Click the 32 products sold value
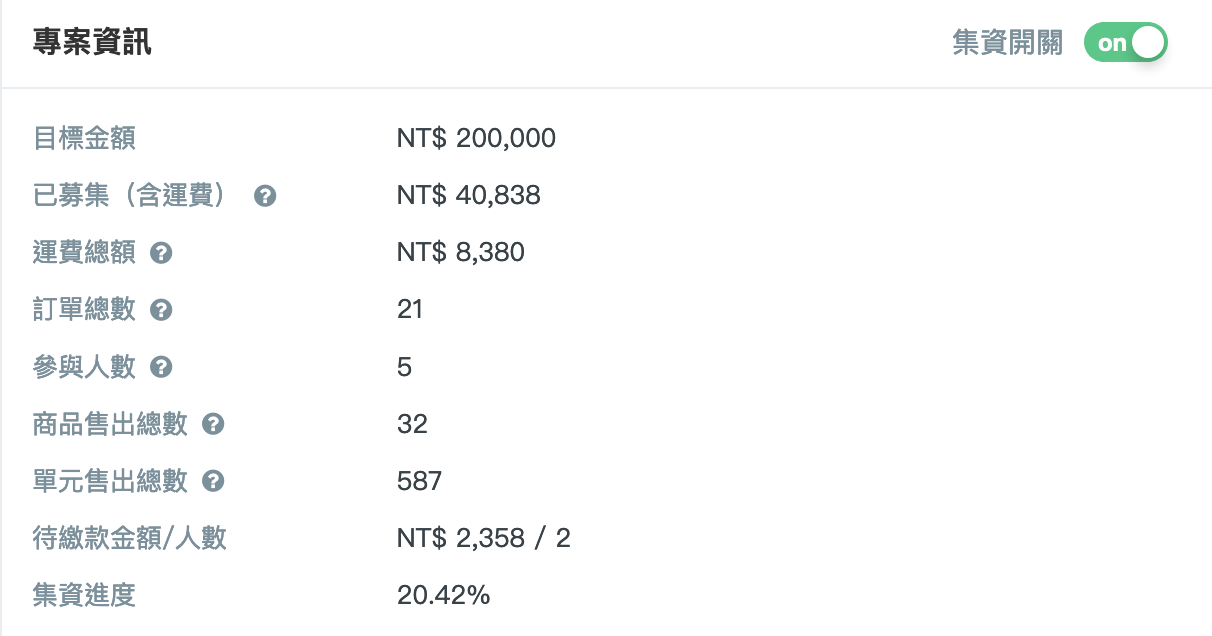 pyautogui.click(x=412, y=424)
